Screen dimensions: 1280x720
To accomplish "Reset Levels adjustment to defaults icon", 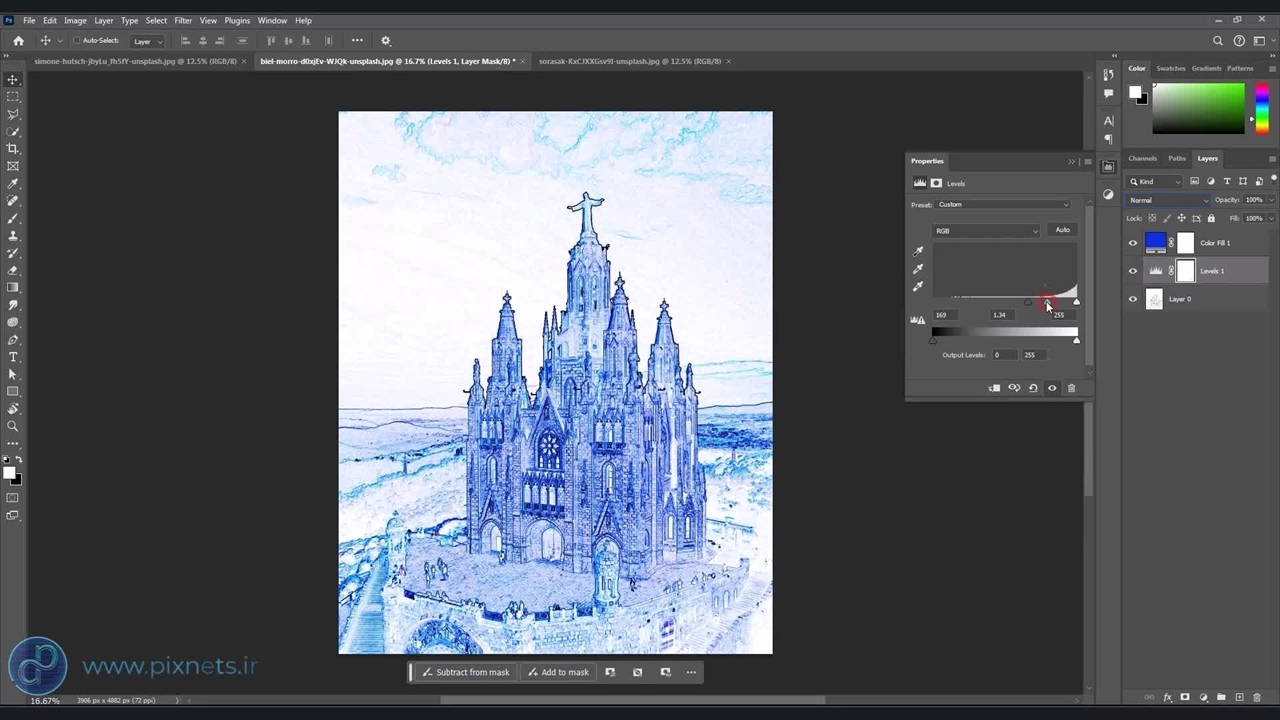I will [1033, 388].
